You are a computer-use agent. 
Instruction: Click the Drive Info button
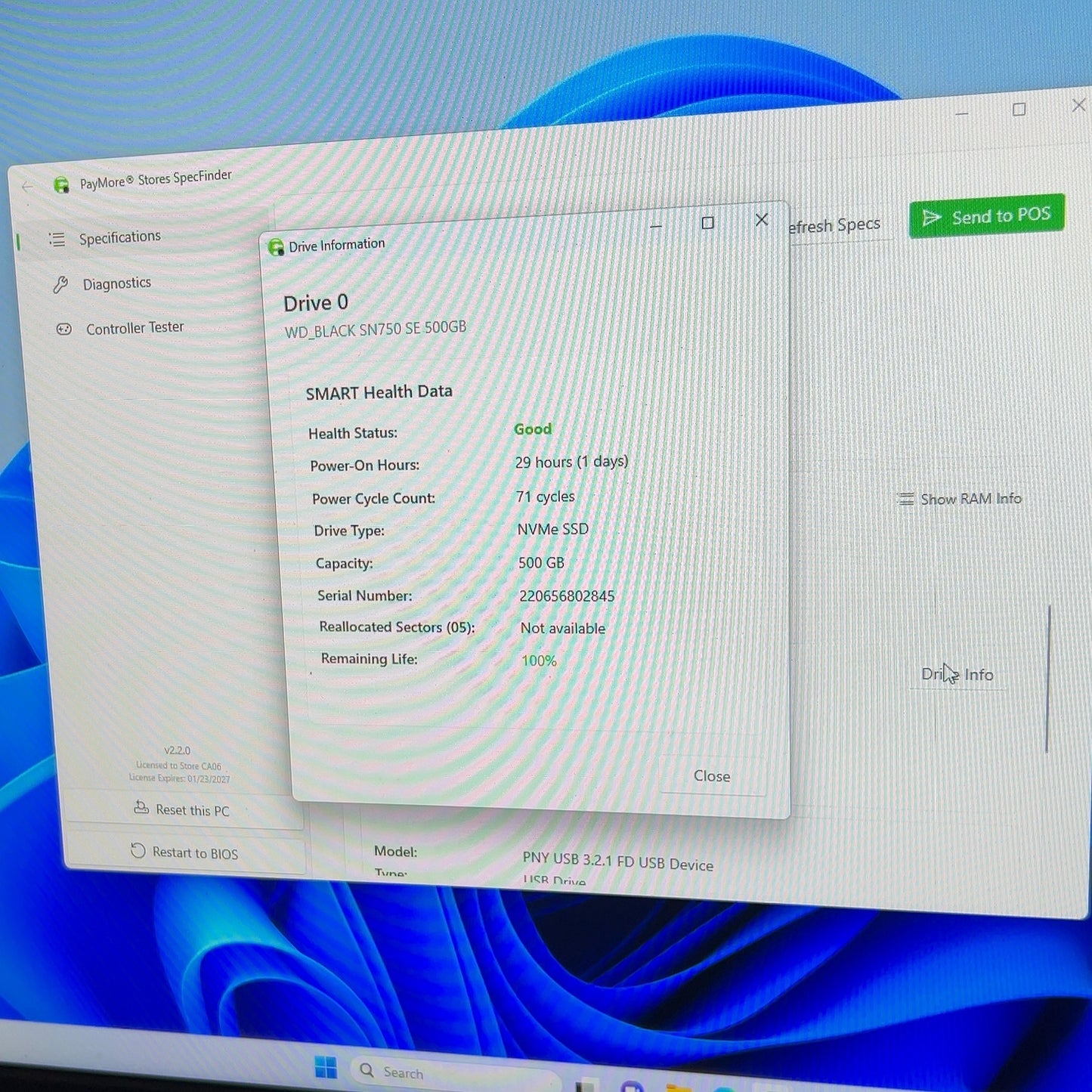point(957,674)
